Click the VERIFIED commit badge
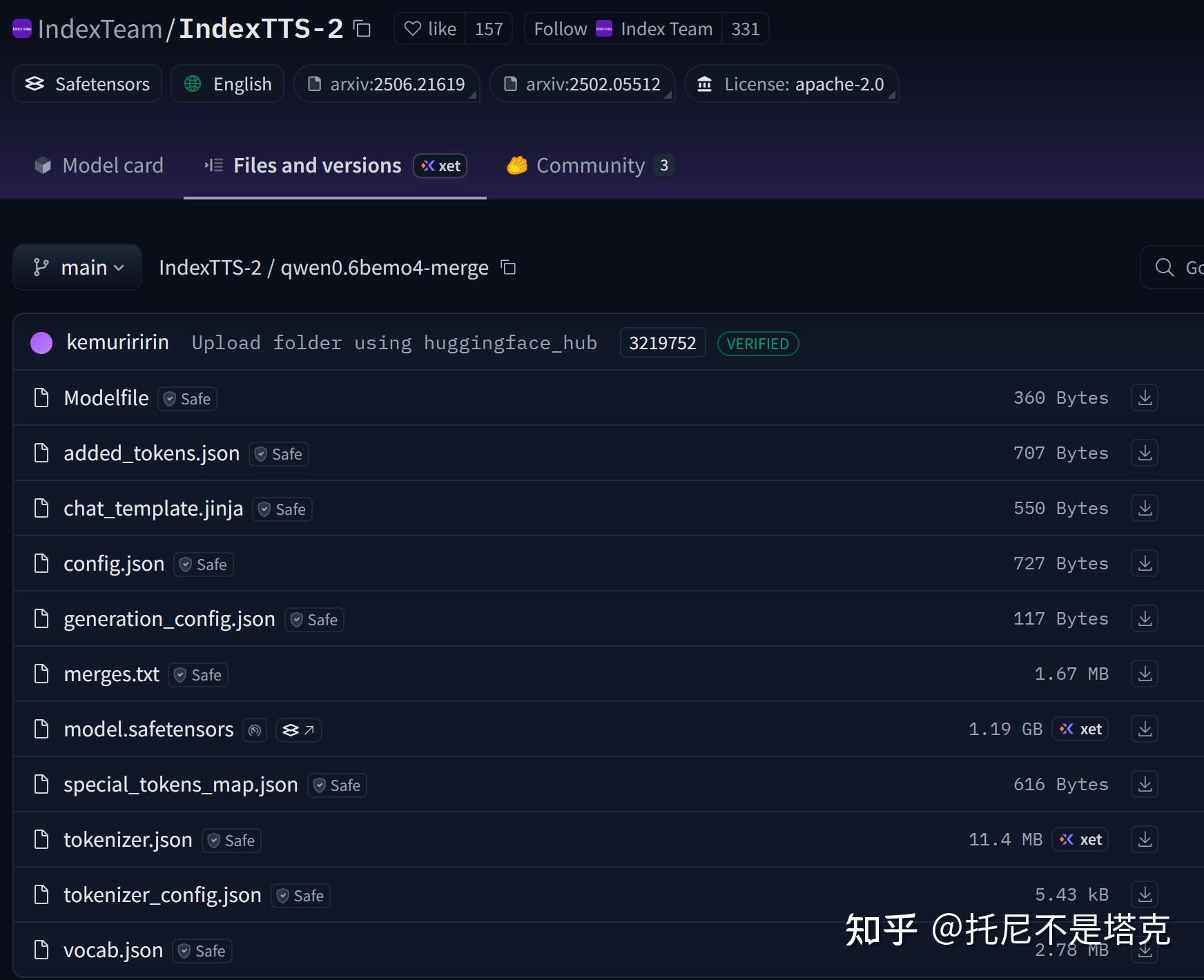The height and width of the screenshot is (980, 1204). point(757,343)
